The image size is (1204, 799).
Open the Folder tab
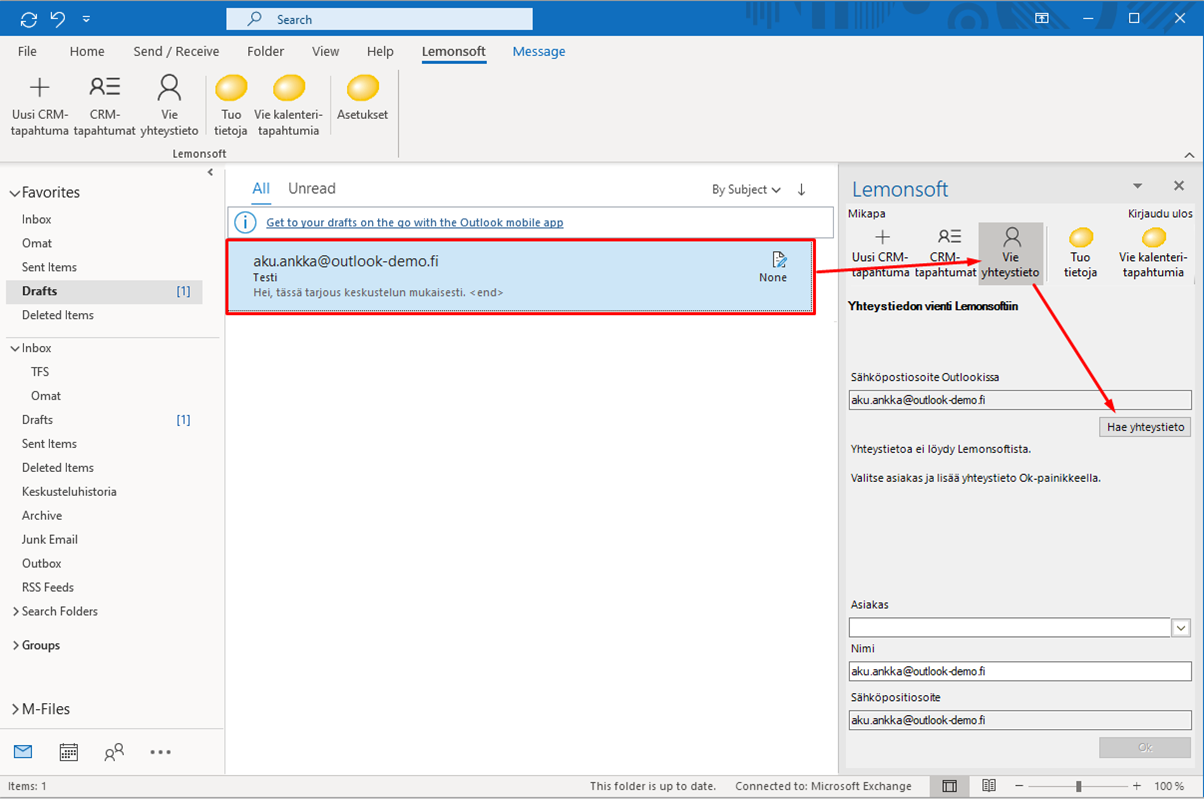click(265, 52)
